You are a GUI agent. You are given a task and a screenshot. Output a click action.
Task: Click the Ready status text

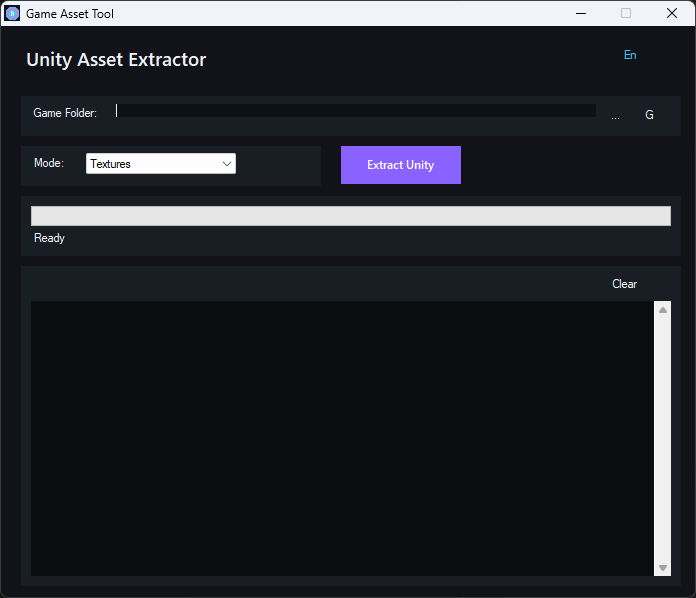49,238
